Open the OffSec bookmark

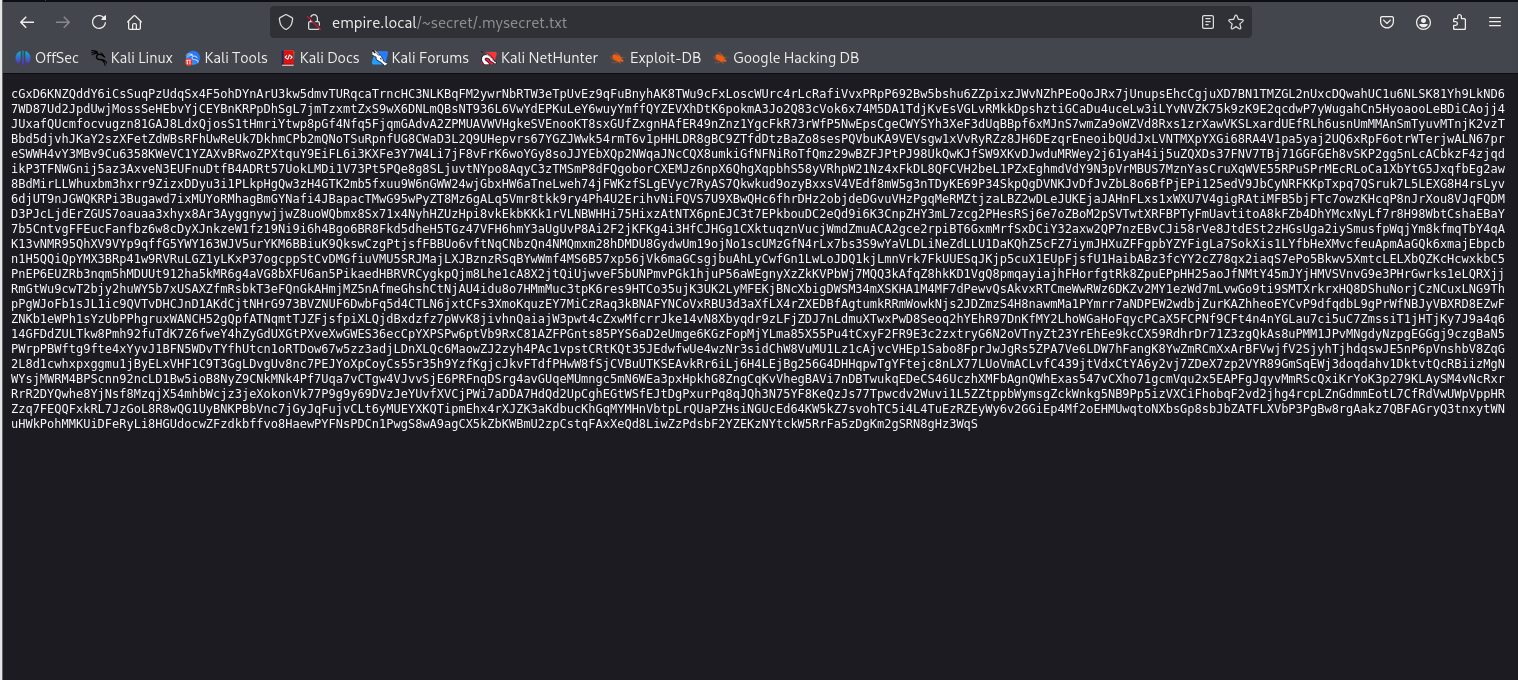coord(47,58)
